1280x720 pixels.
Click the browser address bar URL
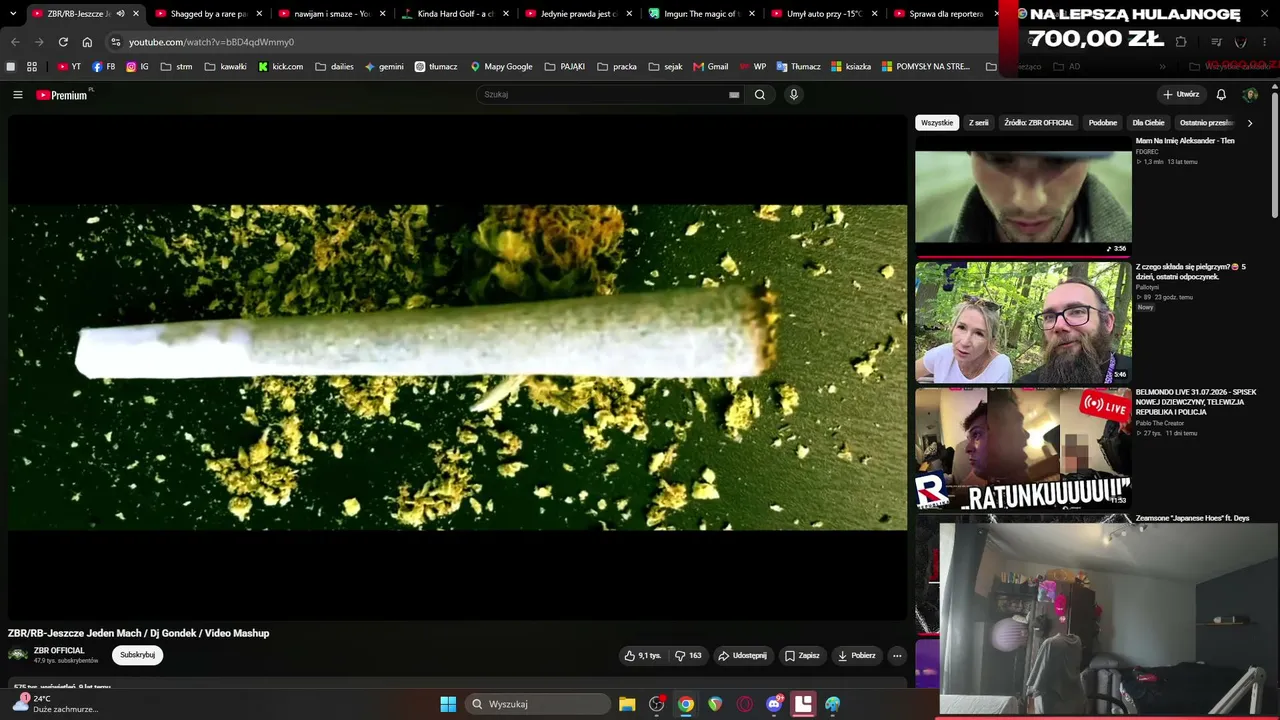211,42
